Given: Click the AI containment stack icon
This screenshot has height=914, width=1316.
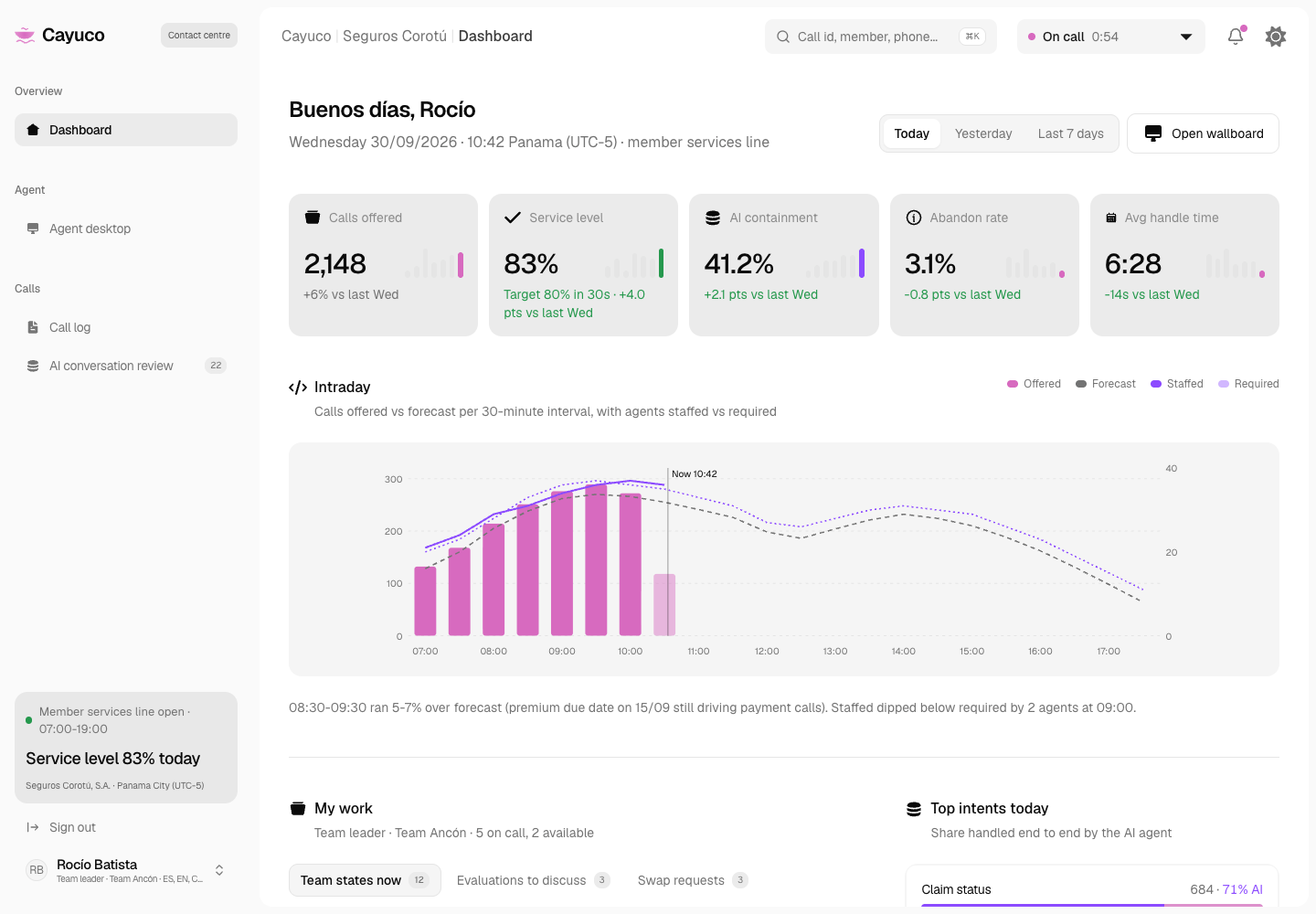Looking at the screenshot, I should coord(713,218).
